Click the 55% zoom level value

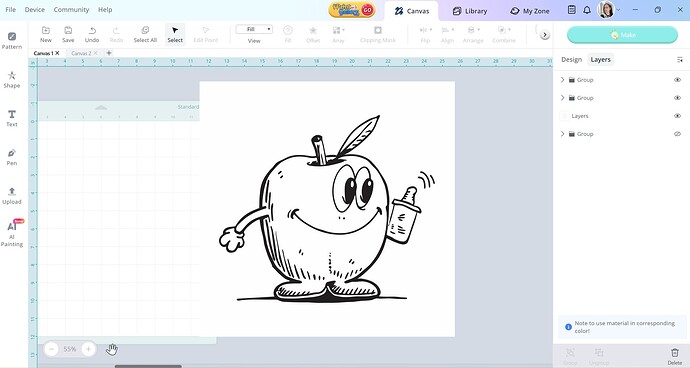70,349
